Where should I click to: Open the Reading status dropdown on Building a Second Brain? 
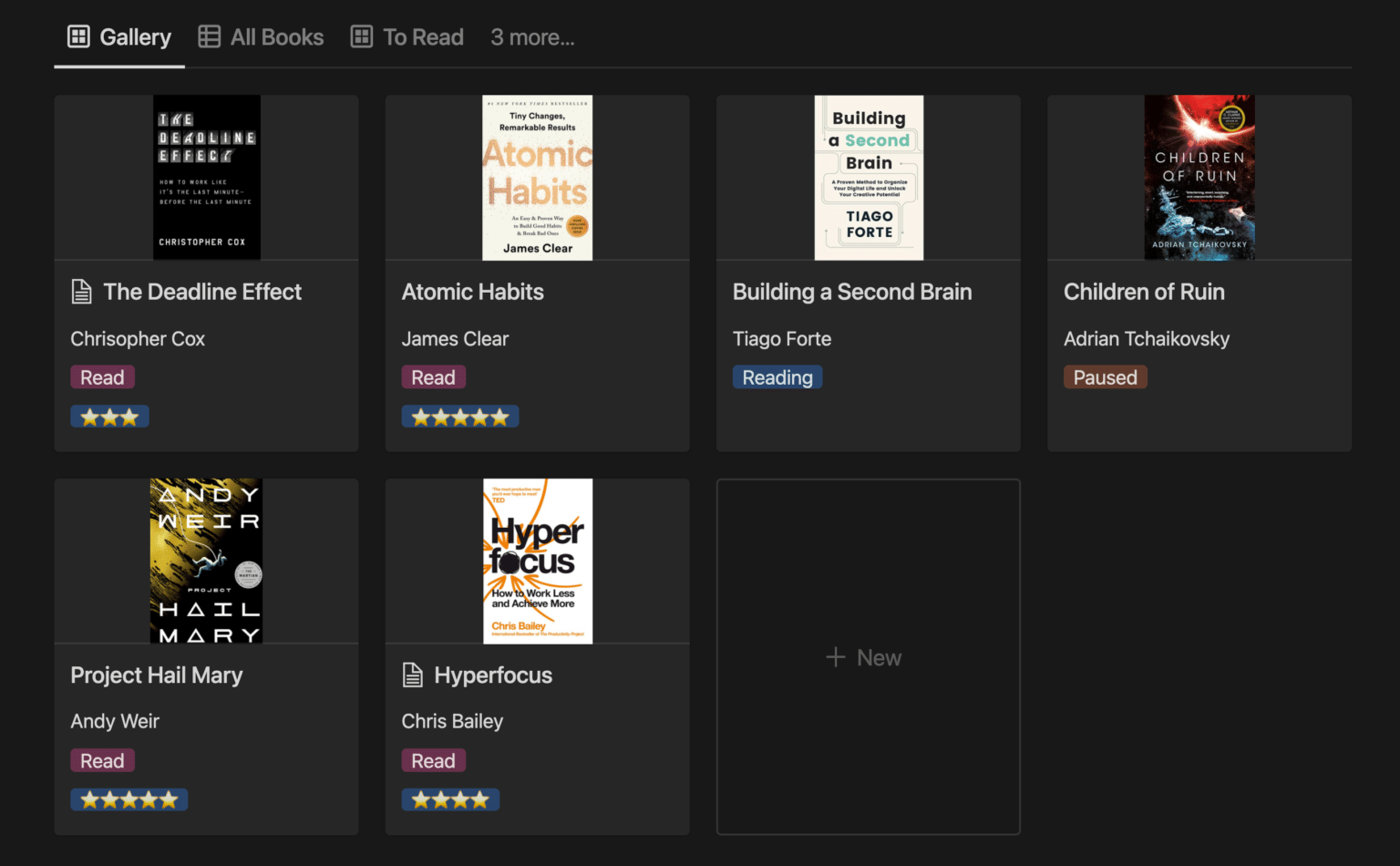click(777, 376)
